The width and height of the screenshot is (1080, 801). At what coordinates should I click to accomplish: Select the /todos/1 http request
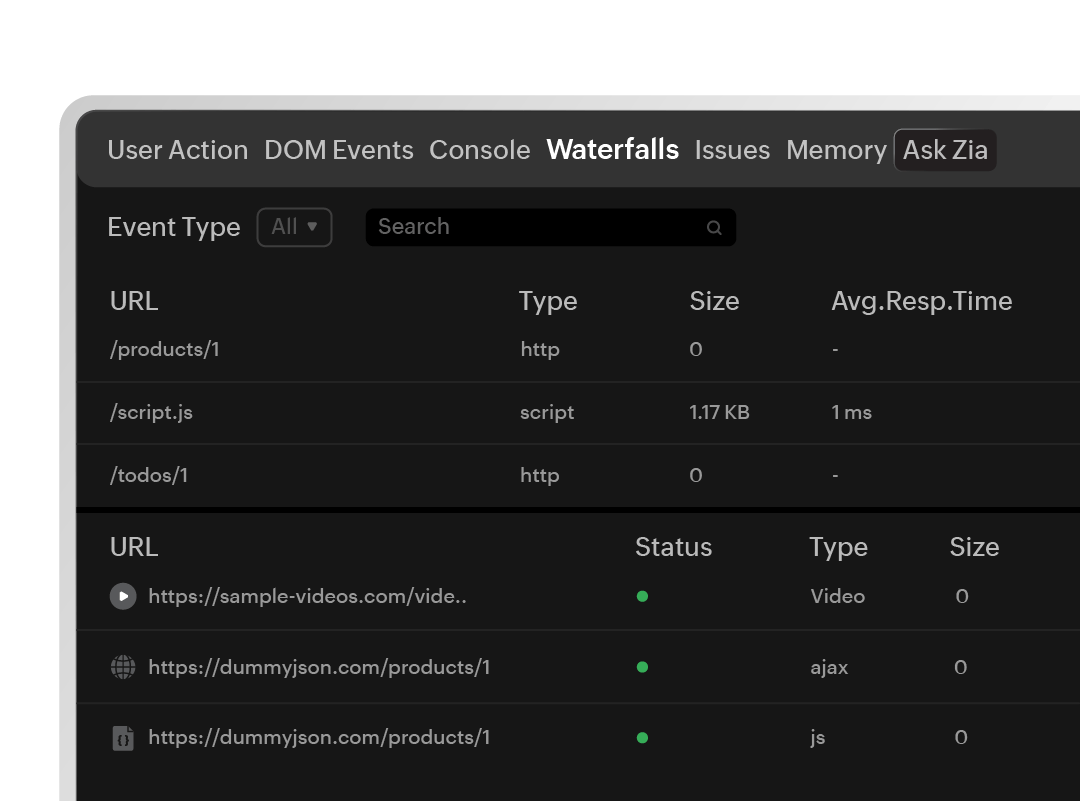(148, 475)
